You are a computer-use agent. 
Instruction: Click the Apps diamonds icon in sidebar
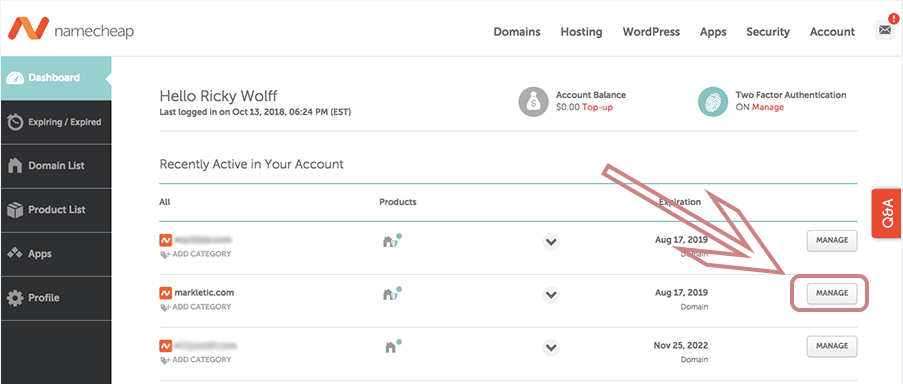pos(15,254)
